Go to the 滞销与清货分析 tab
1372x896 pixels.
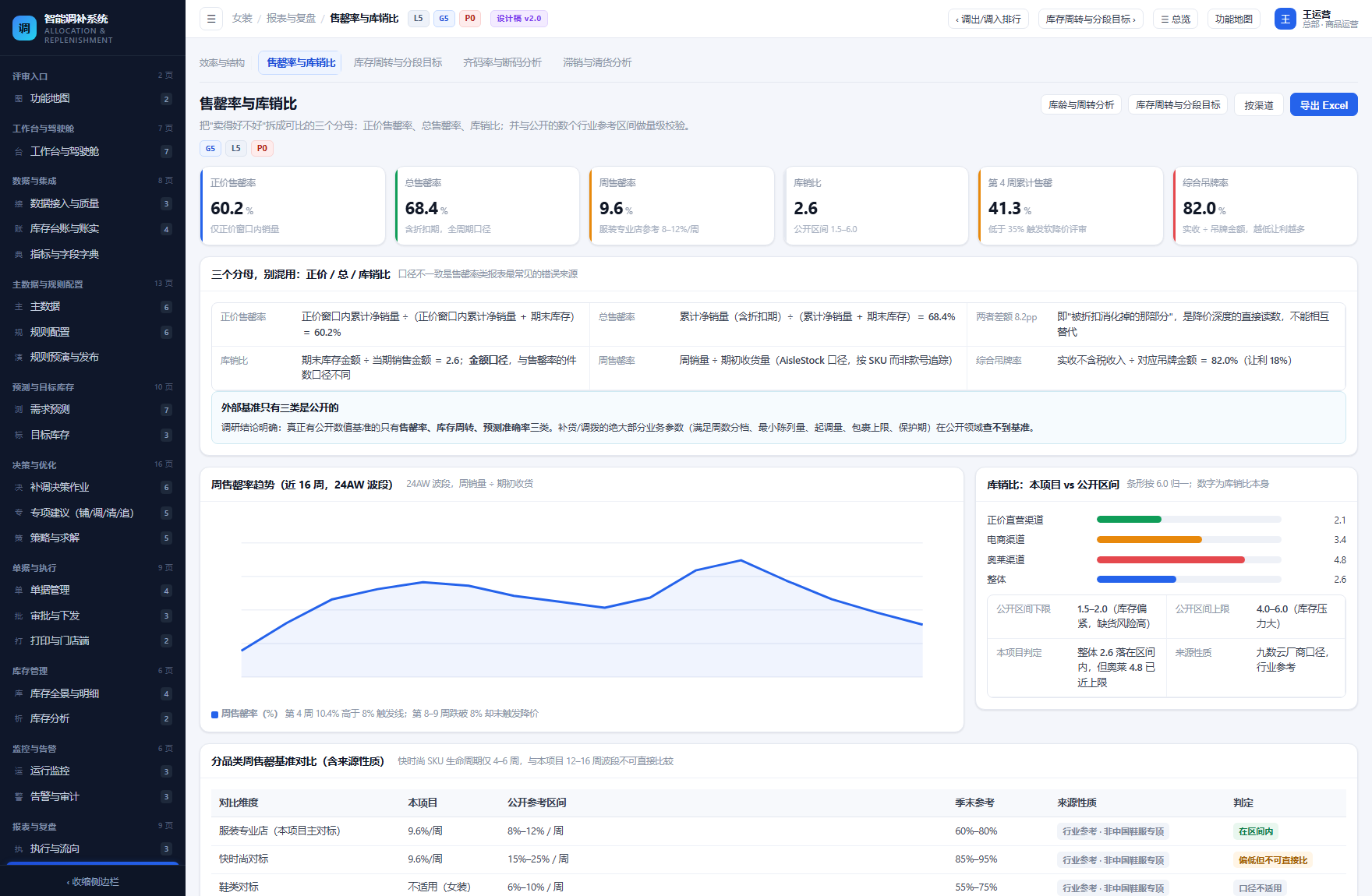tap(597, 62)
